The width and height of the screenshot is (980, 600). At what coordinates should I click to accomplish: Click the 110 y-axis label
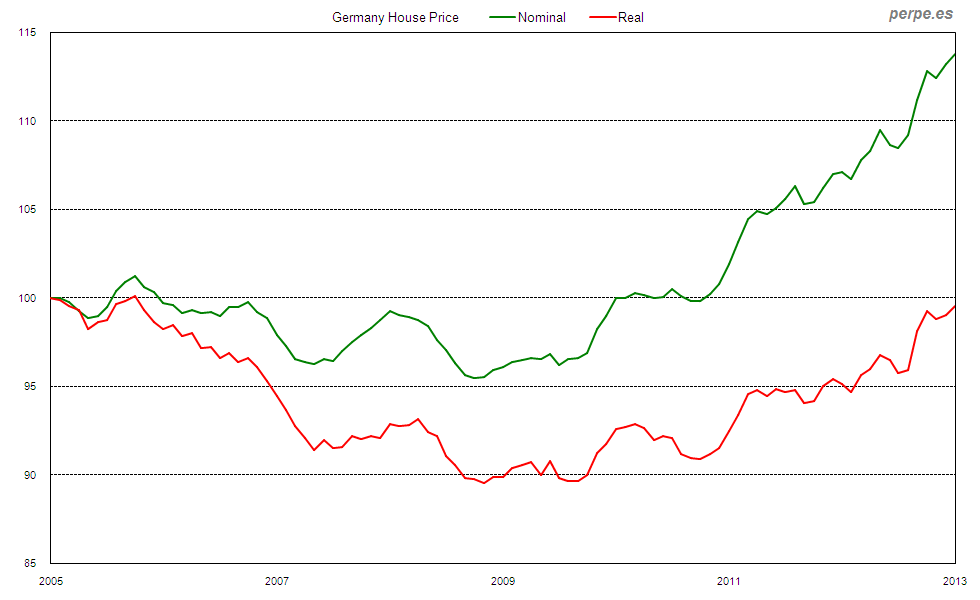coord(26,121)
